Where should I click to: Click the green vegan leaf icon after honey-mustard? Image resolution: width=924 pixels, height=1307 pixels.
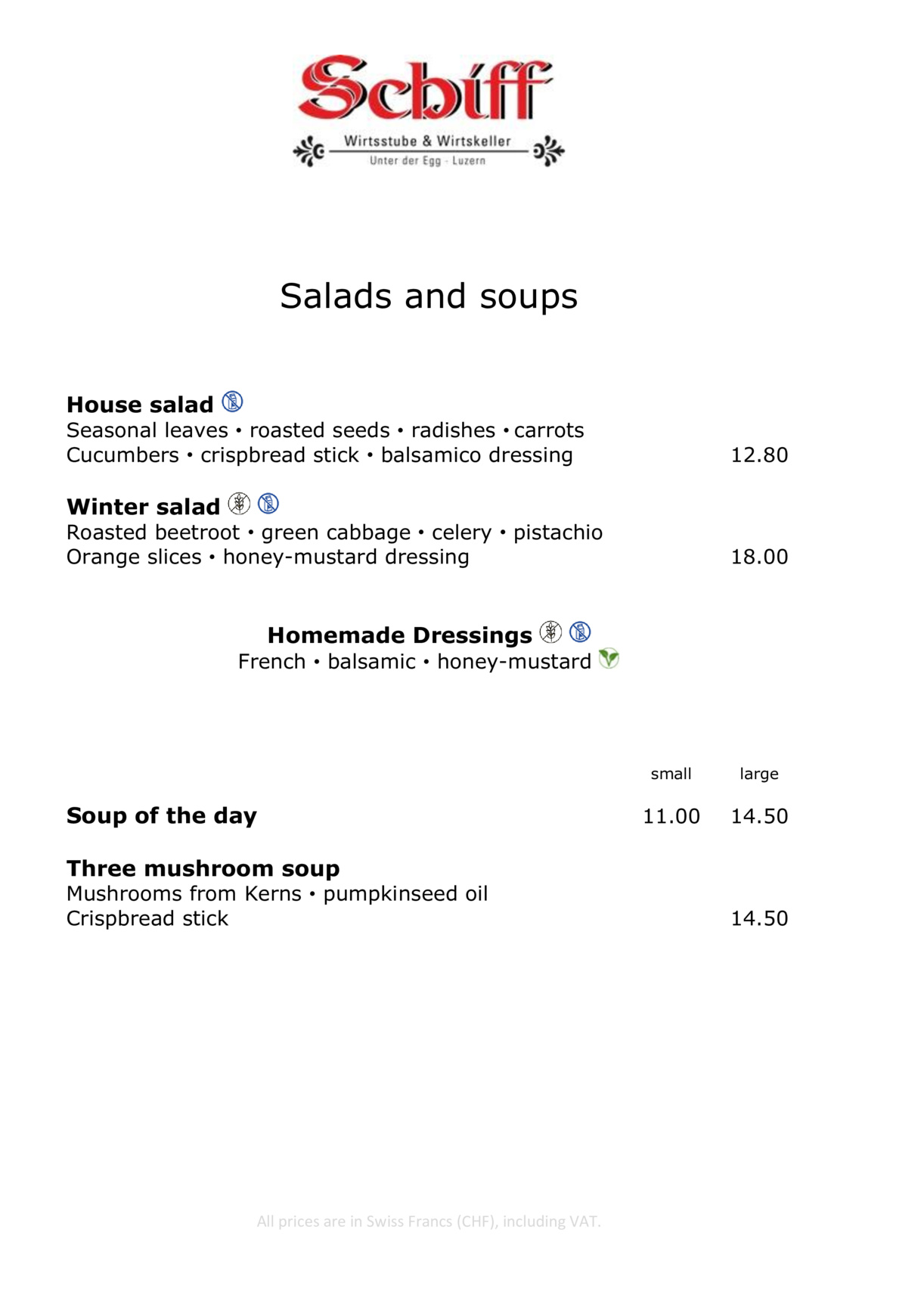609,659
